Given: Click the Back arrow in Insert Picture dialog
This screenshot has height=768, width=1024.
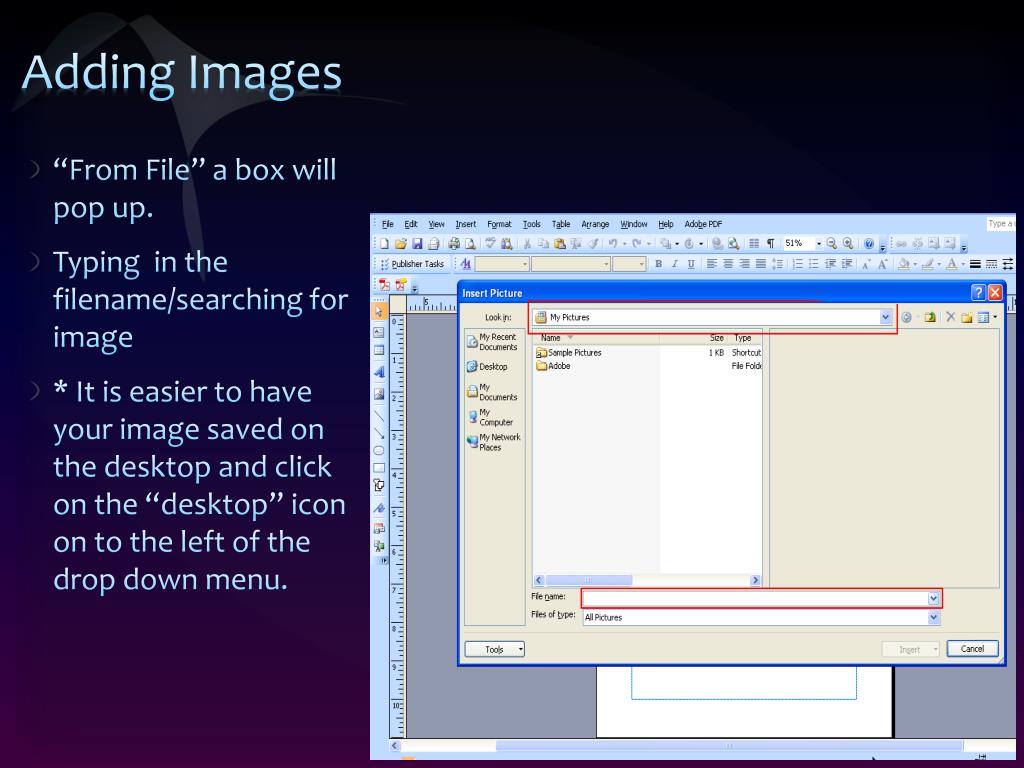Looking at the screenshot, I should coord(906,317).
